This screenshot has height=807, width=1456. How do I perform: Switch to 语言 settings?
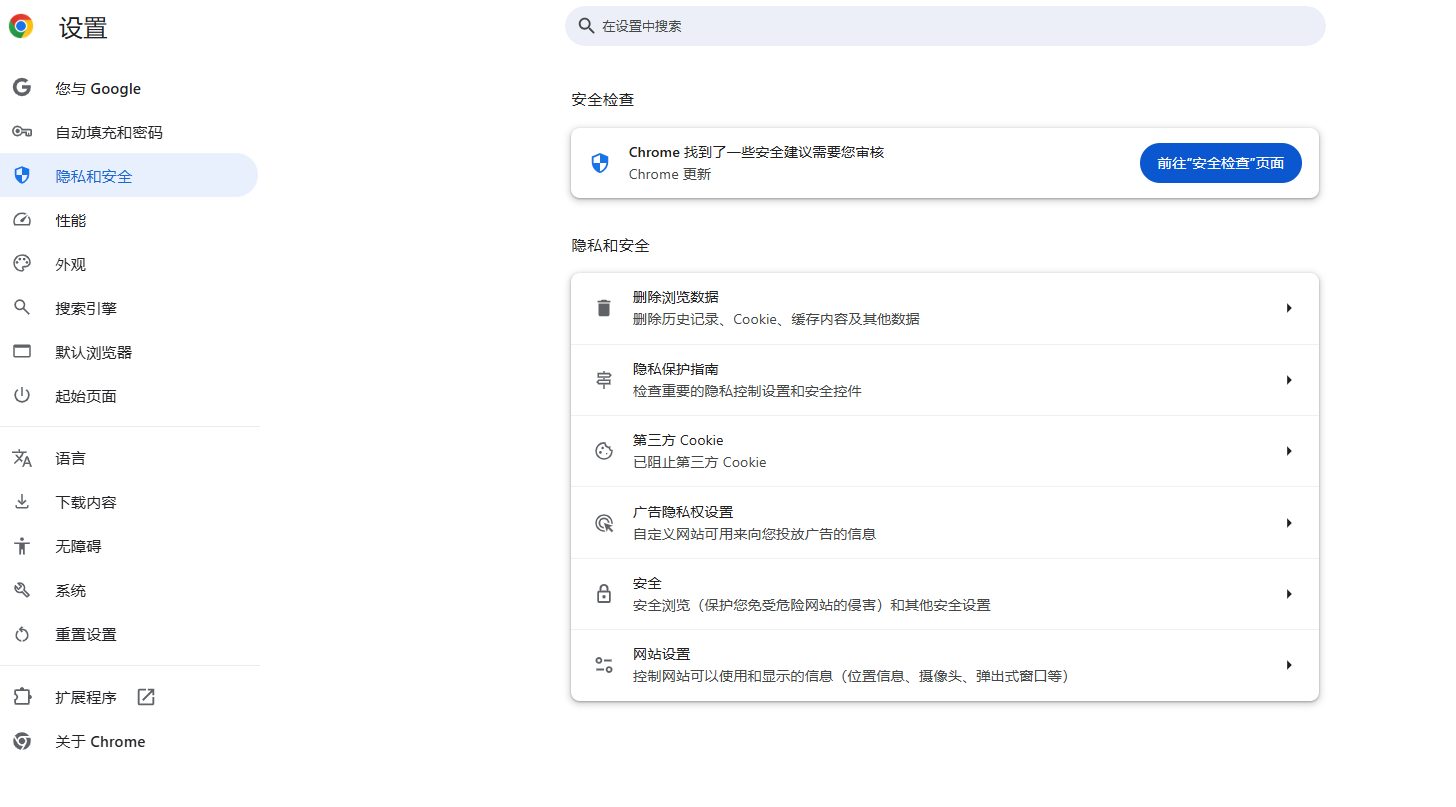pyautogui.click(x=129, y=458)
